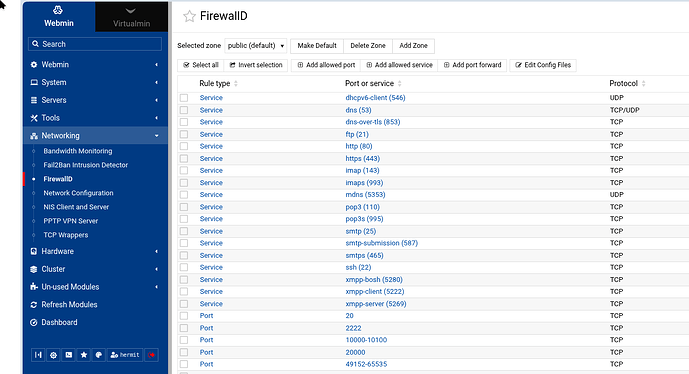Click the theme configuration palette icon
The height and width of the screenshot is (374, 689).
[x=99, y=355]
